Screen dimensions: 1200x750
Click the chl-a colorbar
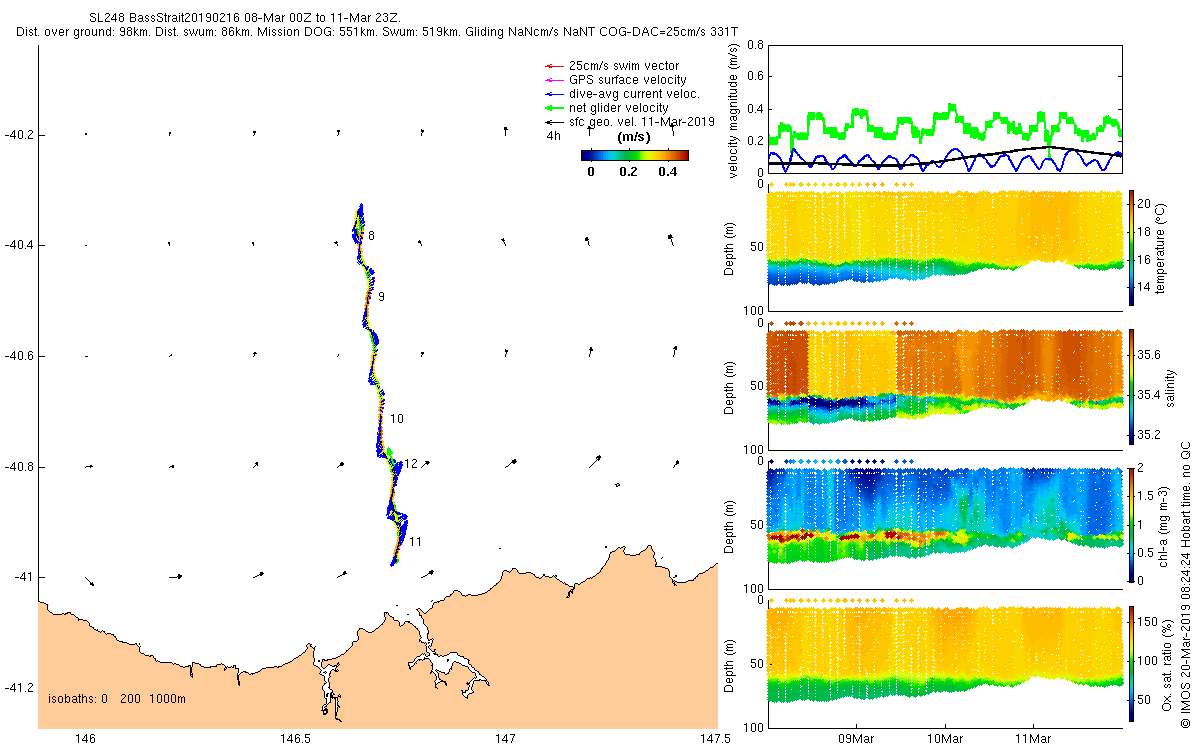(x=1131, y=525)
